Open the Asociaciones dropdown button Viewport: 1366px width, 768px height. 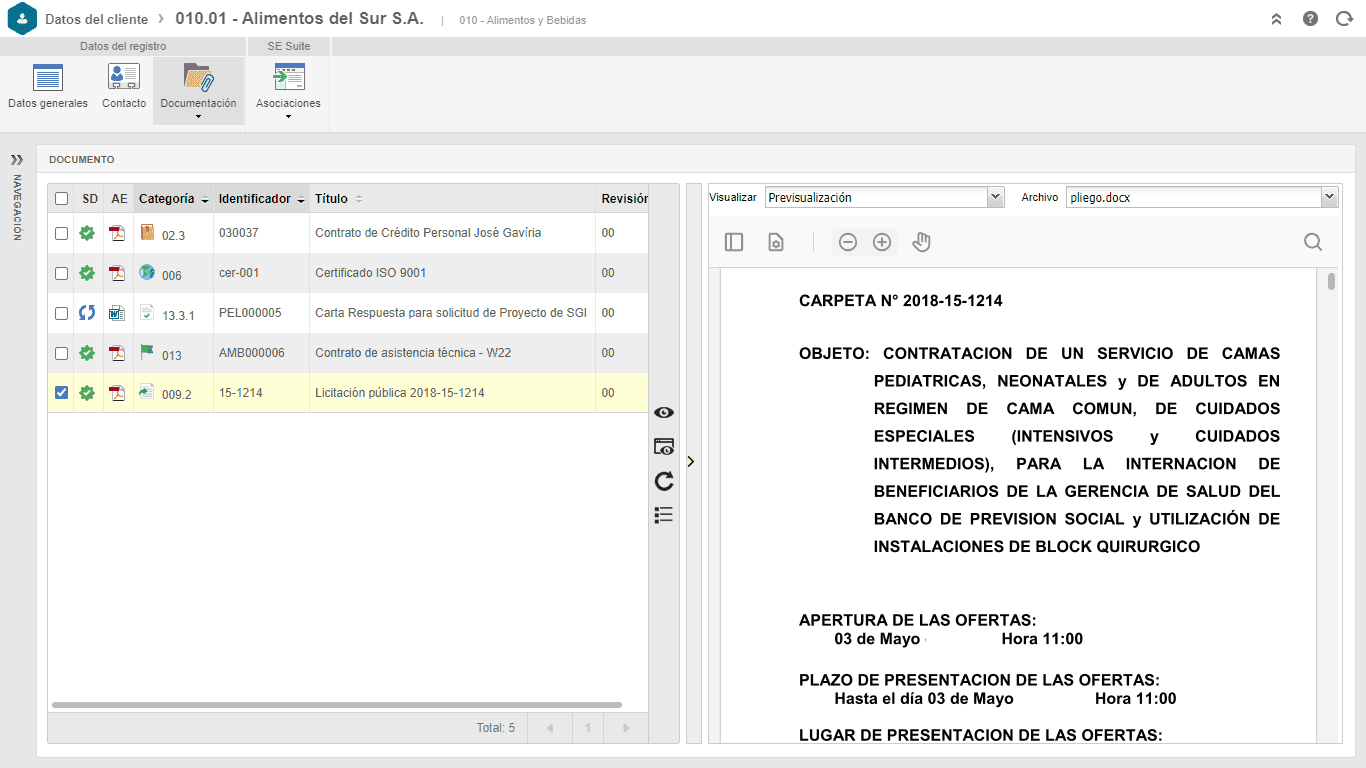coord(288,90)
